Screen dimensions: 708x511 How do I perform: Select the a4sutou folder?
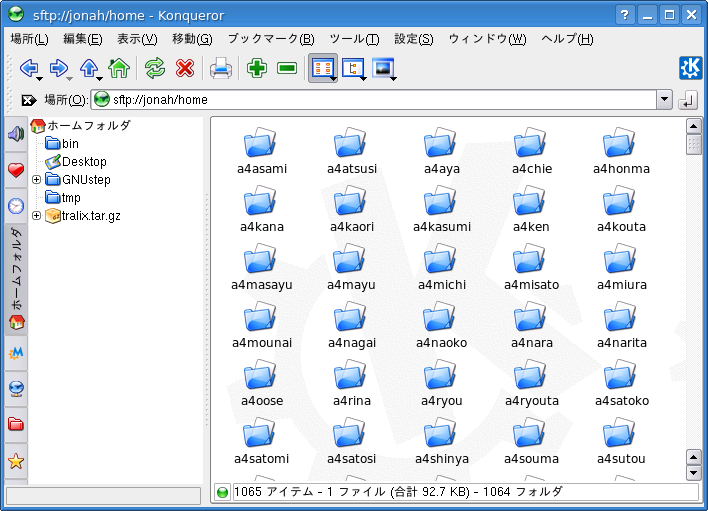tap(621, 441)
